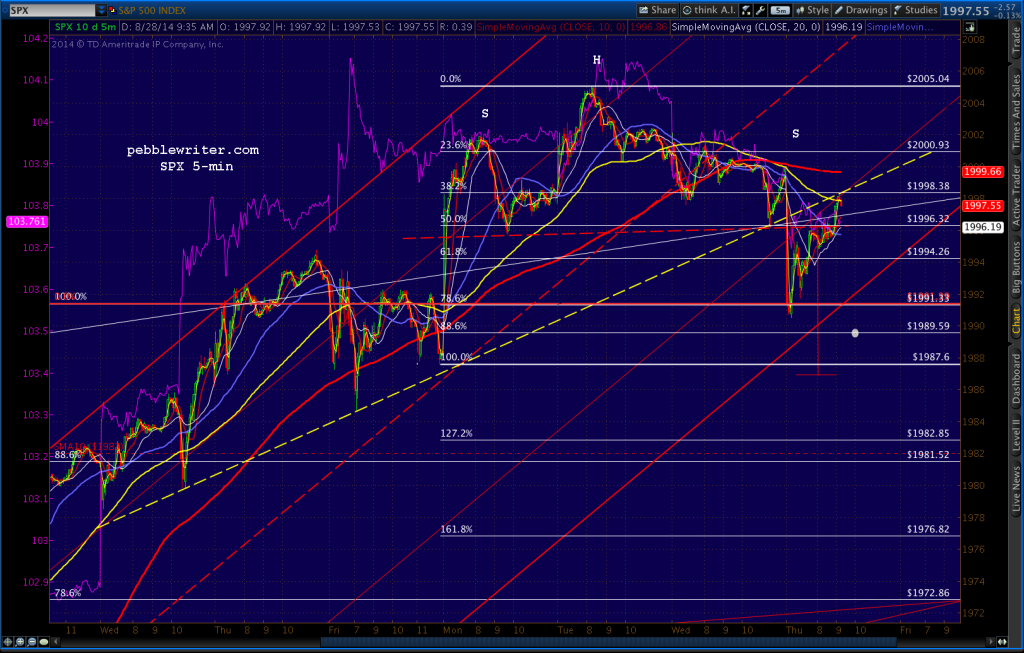
Task: Click the $1994.26 Fibonacci level label
Action: coord(928,251)
